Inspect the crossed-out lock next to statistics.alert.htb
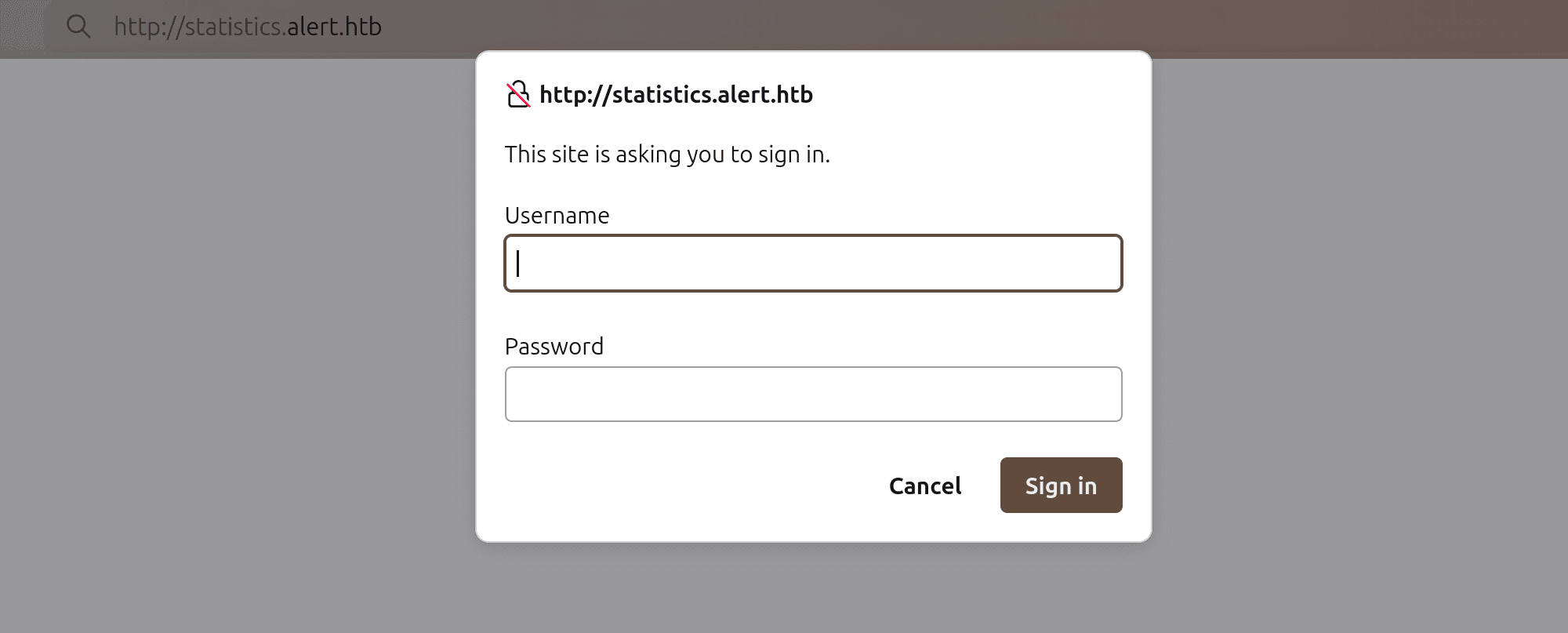This screenshot has height=633, width=1568. [x=517, y=93]
